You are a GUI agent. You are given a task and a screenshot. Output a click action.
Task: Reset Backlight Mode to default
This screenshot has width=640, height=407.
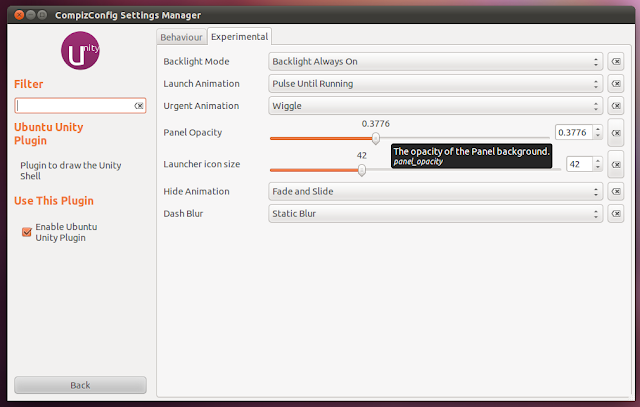click(616, 62)
